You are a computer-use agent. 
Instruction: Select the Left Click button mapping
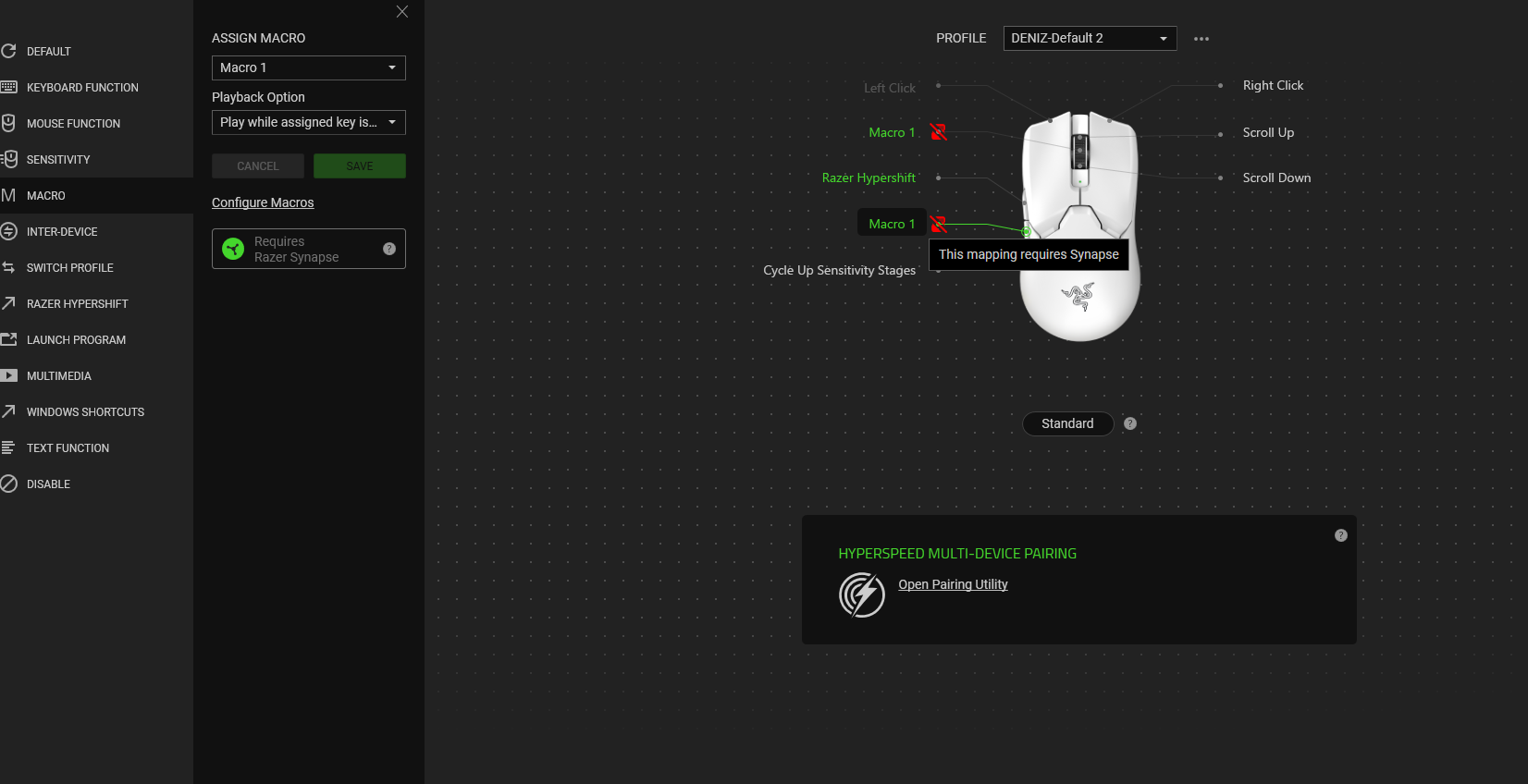point(890,88)
